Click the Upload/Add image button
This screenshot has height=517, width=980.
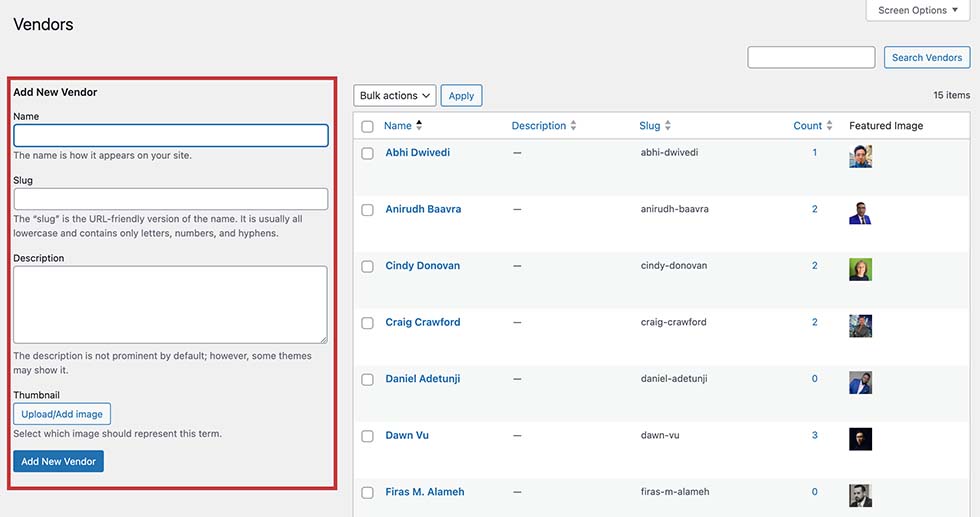[x=62, y=414]
